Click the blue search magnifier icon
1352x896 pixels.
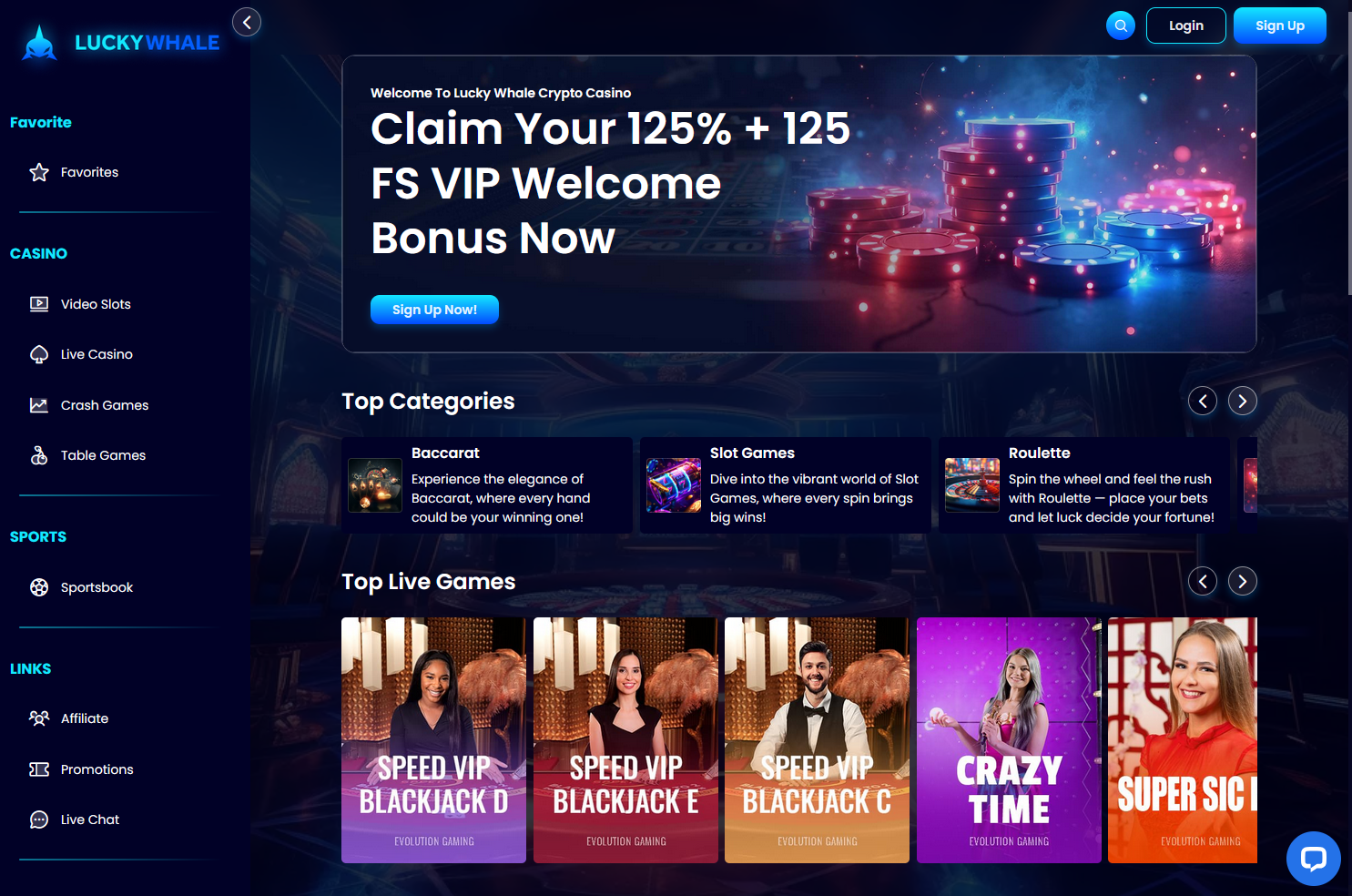coord(1121,25)
